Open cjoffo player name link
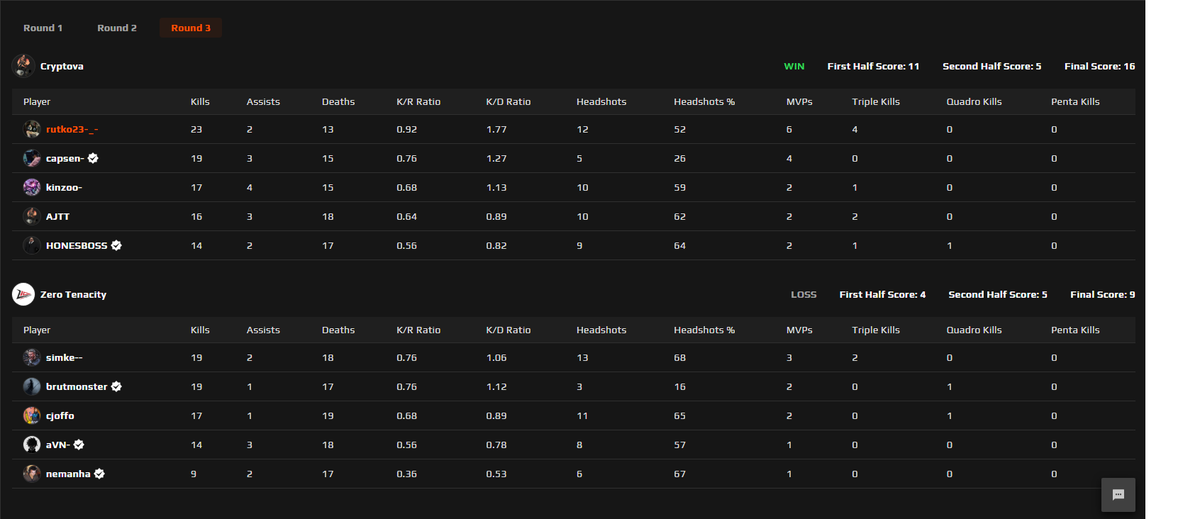The width and height of the screenshot is (1200, 519). pos(60,415)
